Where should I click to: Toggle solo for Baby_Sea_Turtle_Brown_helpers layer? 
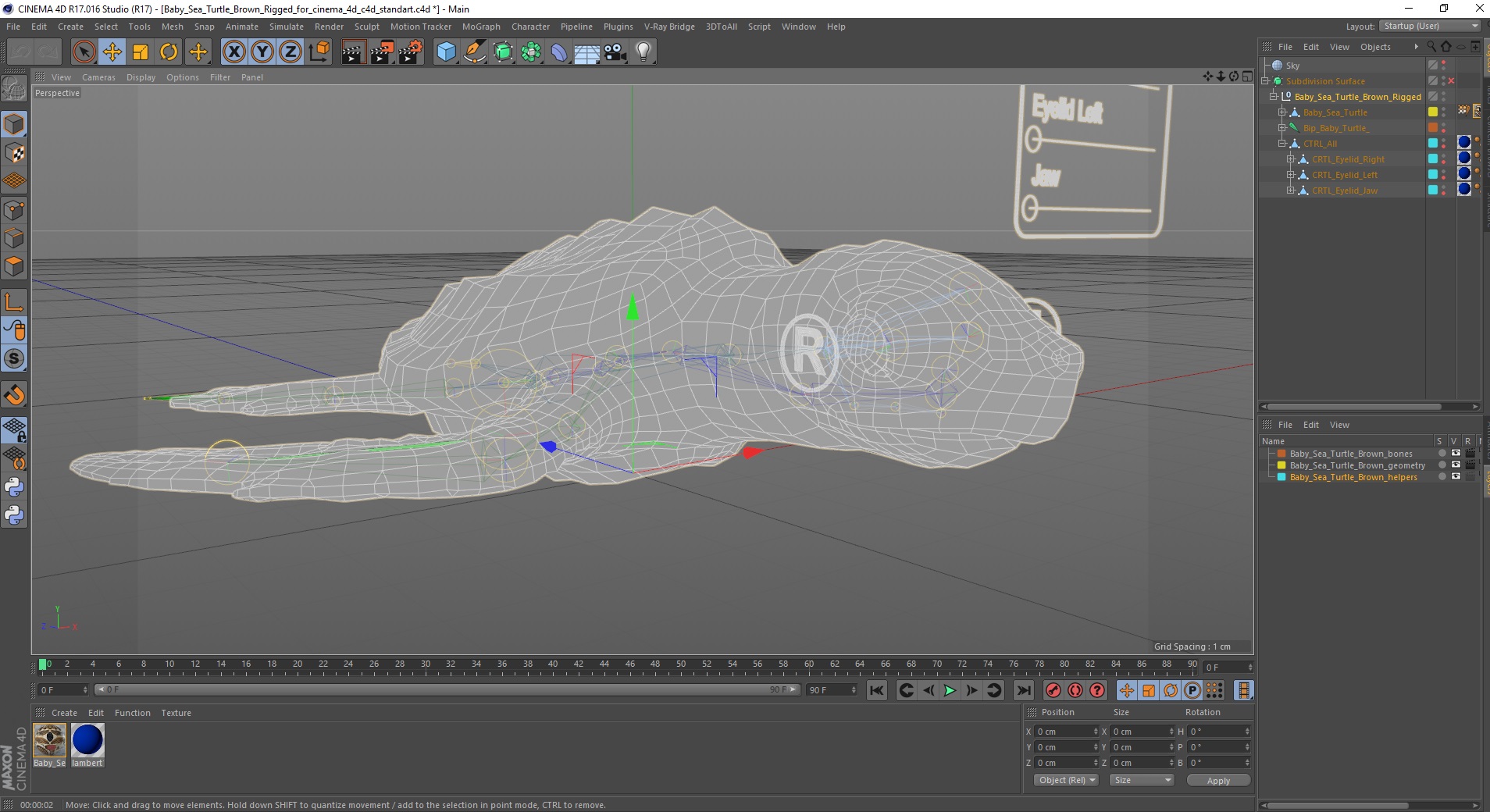point(1442,477)
